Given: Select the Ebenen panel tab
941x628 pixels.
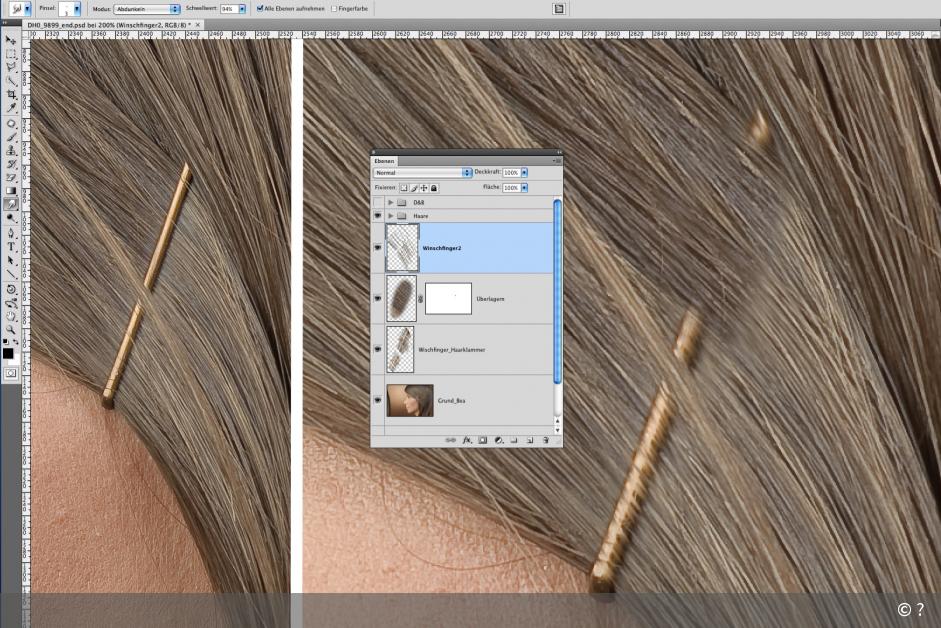Looking at the screenshot, I should point(384,160).
